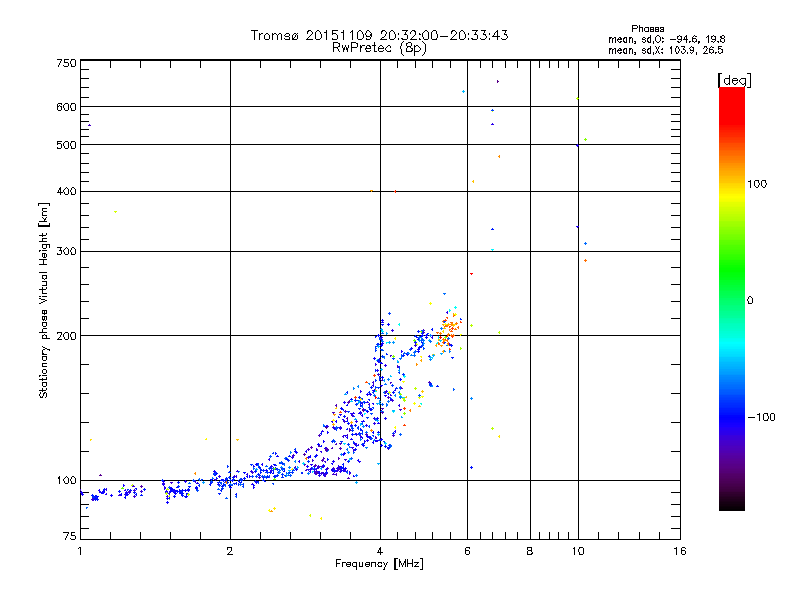Click the orange echo cluster near 5.5 MHz
Image resolution: width=800 pixels, height=600 pixels.
point(448,331)
